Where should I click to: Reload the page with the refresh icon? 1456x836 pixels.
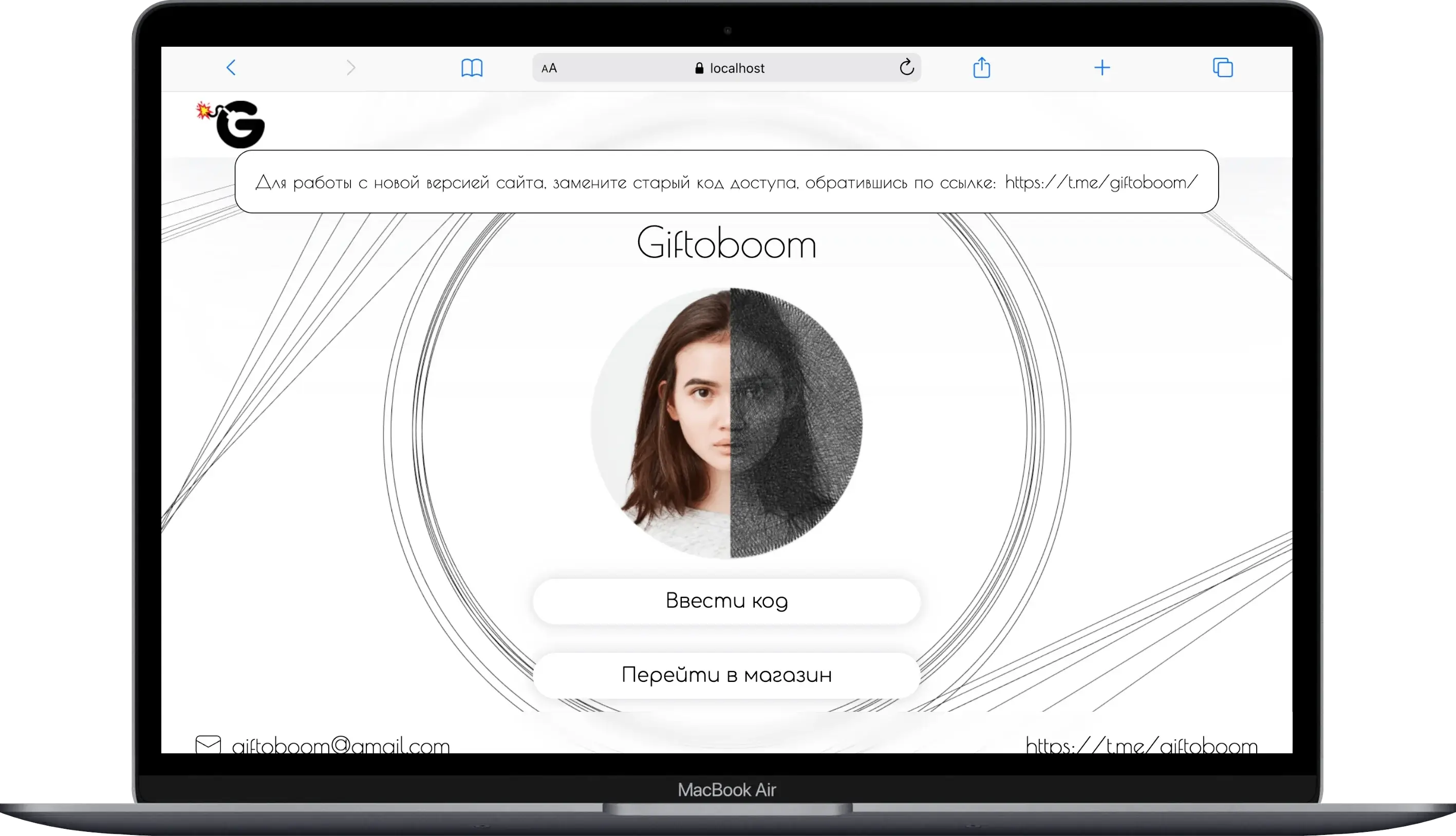tap(906, 68)
